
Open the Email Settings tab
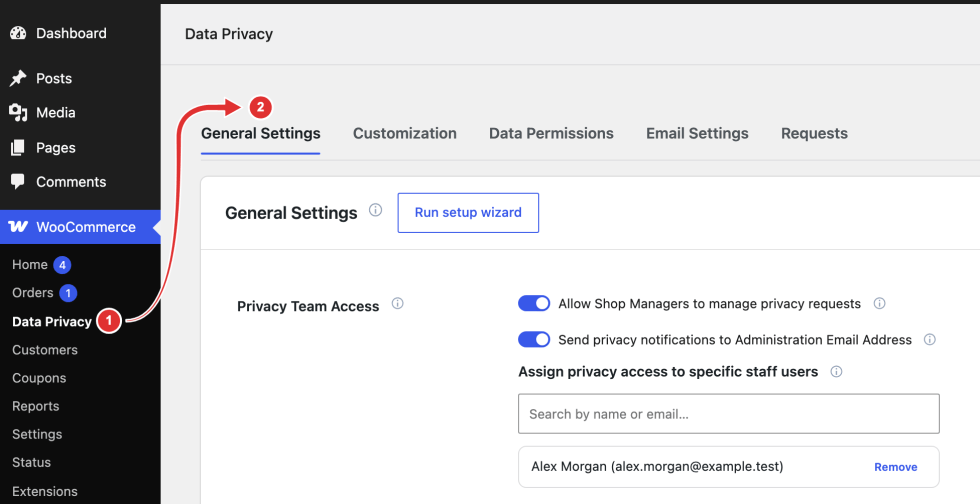coord(697,133)
